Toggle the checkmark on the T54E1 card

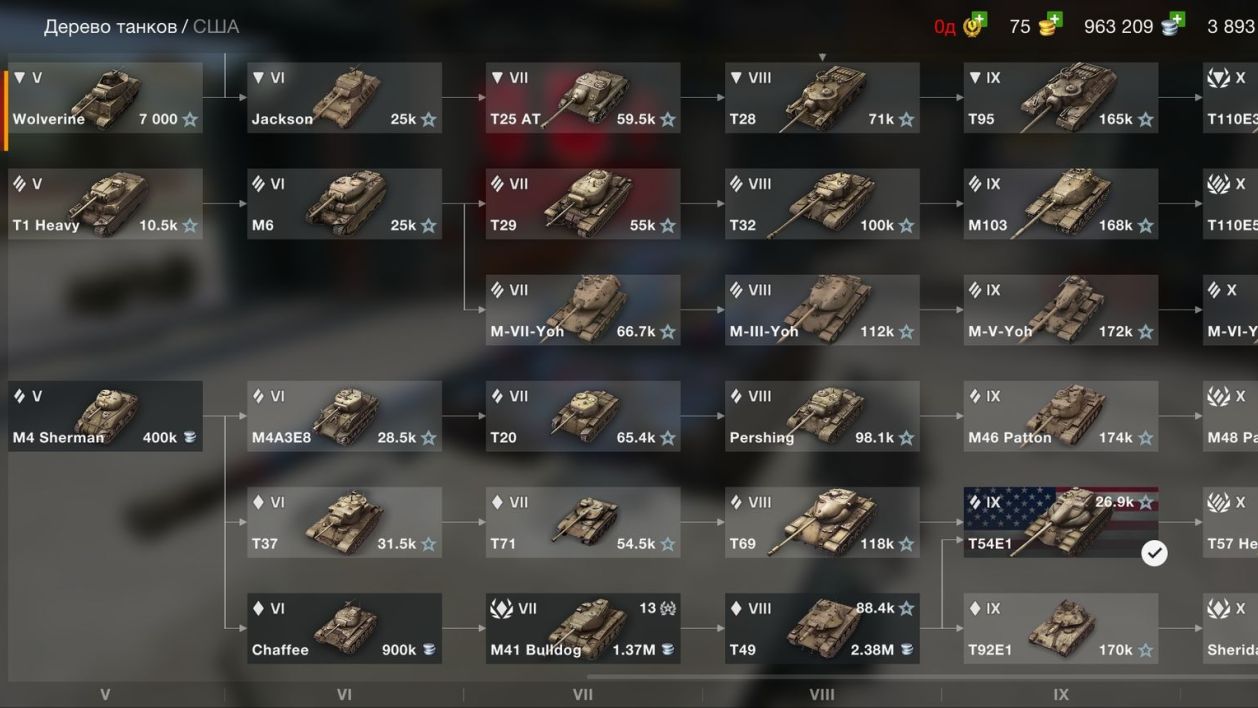click(x=1154, y=552)
